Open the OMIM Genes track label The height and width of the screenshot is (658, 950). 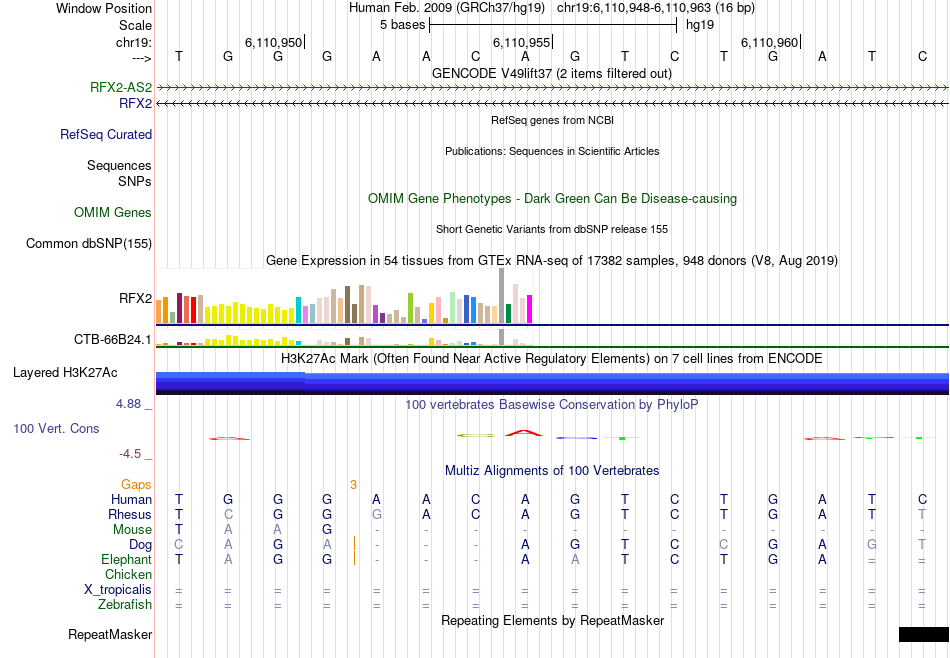click(x=113, y=213)
